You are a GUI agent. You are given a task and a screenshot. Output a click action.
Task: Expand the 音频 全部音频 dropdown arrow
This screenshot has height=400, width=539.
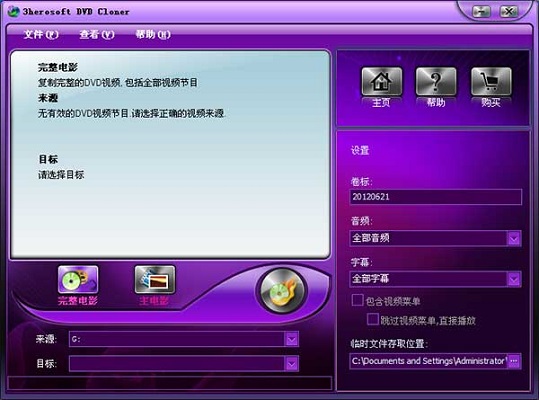point(514,238)
